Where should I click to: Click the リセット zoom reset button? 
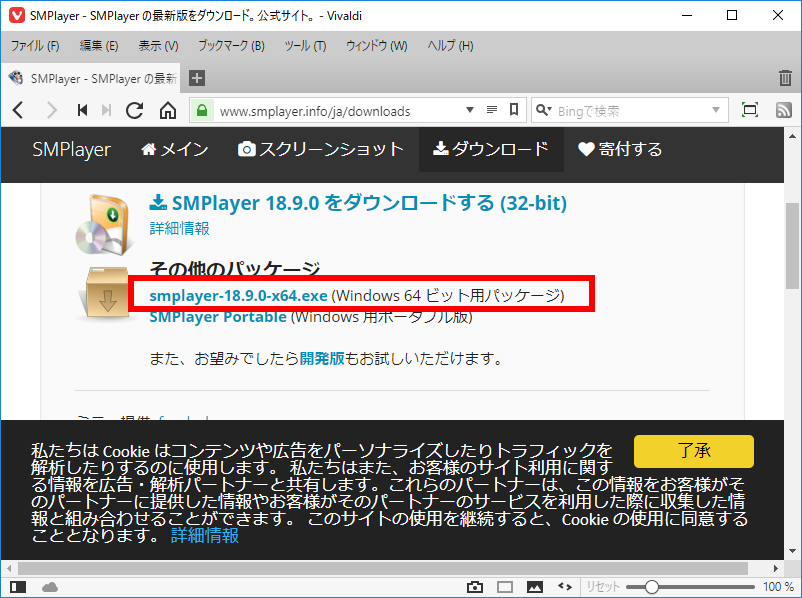coord(603,587)
